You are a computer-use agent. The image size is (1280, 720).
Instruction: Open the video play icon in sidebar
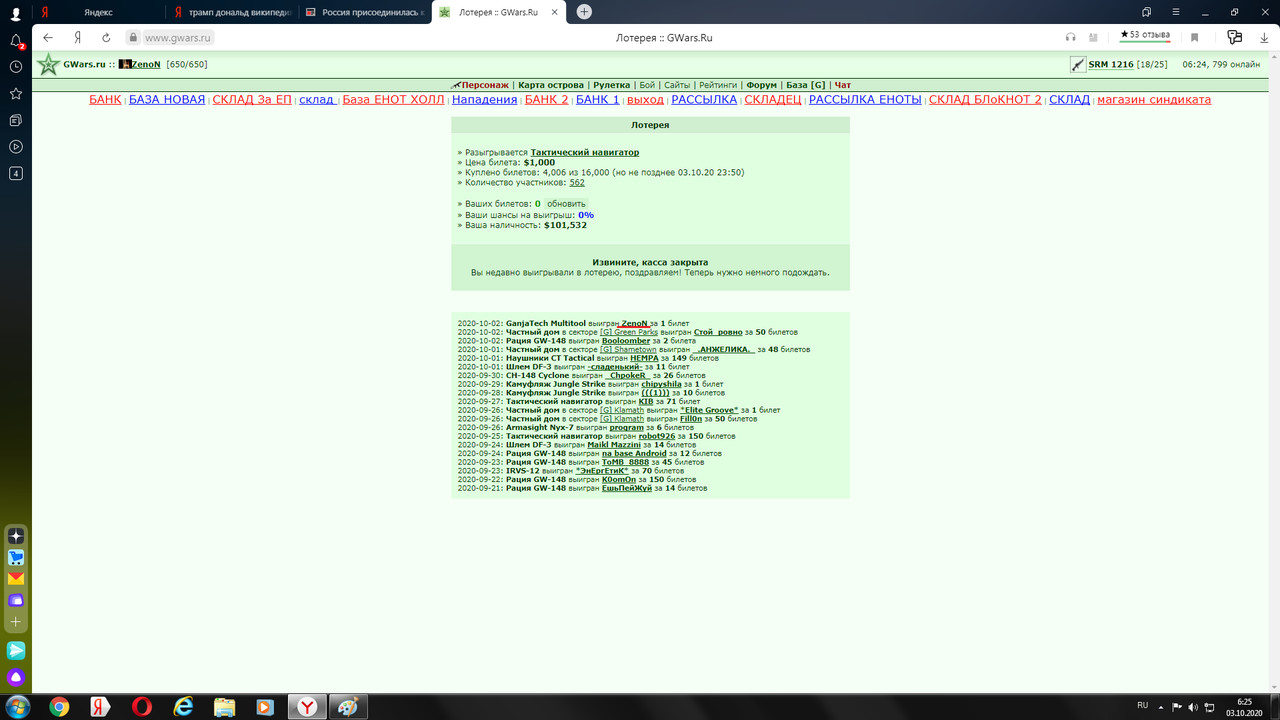click(x=16, y=146)
